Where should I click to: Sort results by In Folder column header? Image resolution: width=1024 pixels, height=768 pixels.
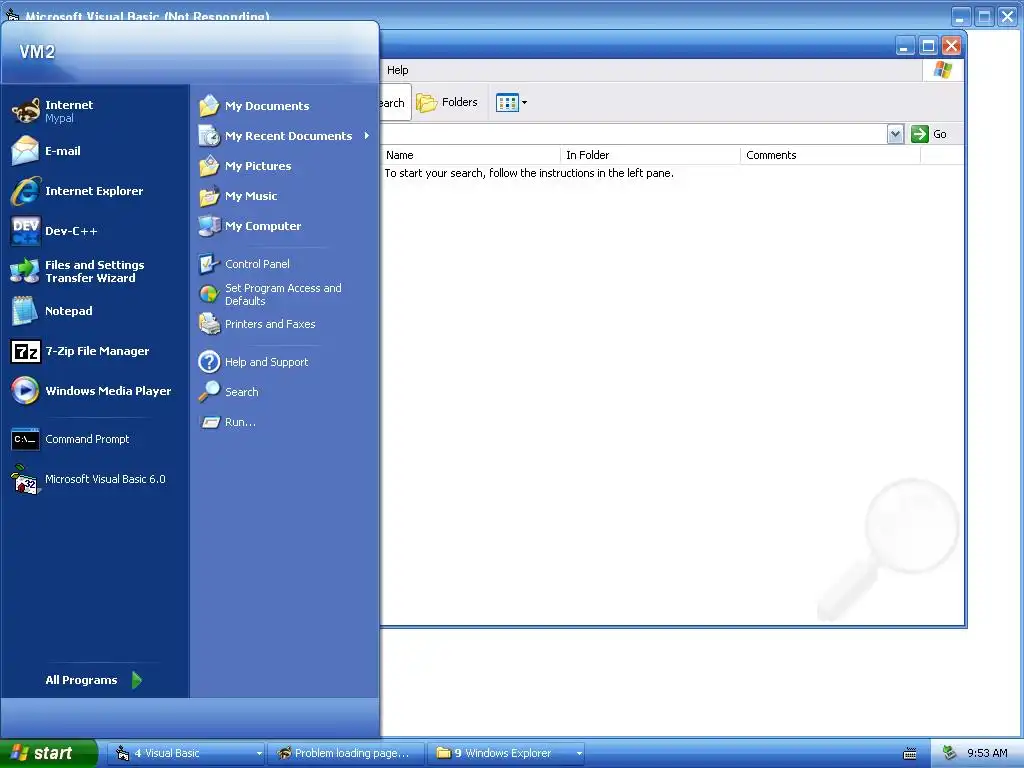tap(650, 155)
